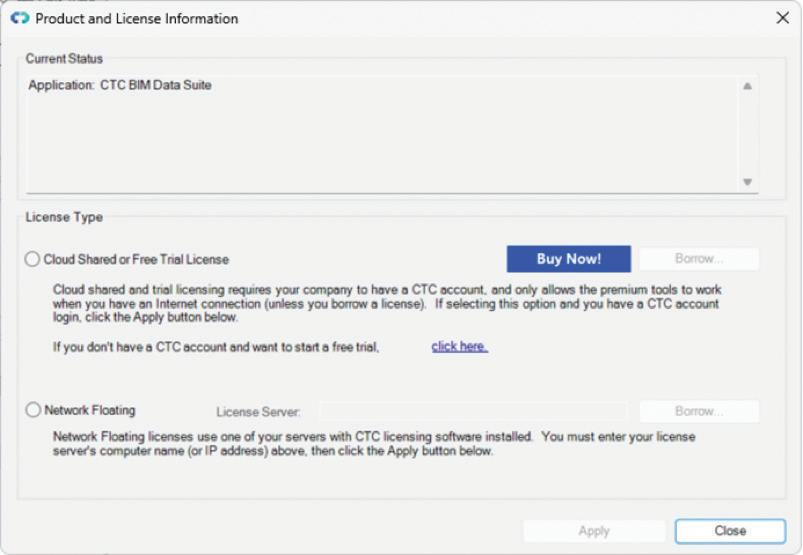Viewport: 803px width, 555px height.
Task: Open the free trial 'click here' link
Action: coord(459,347)
